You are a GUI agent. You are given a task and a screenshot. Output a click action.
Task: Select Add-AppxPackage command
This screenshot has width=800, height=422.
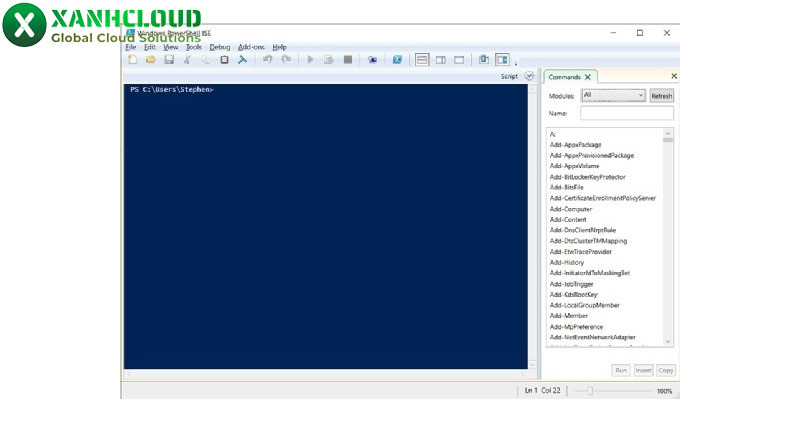tap(576, 145)
